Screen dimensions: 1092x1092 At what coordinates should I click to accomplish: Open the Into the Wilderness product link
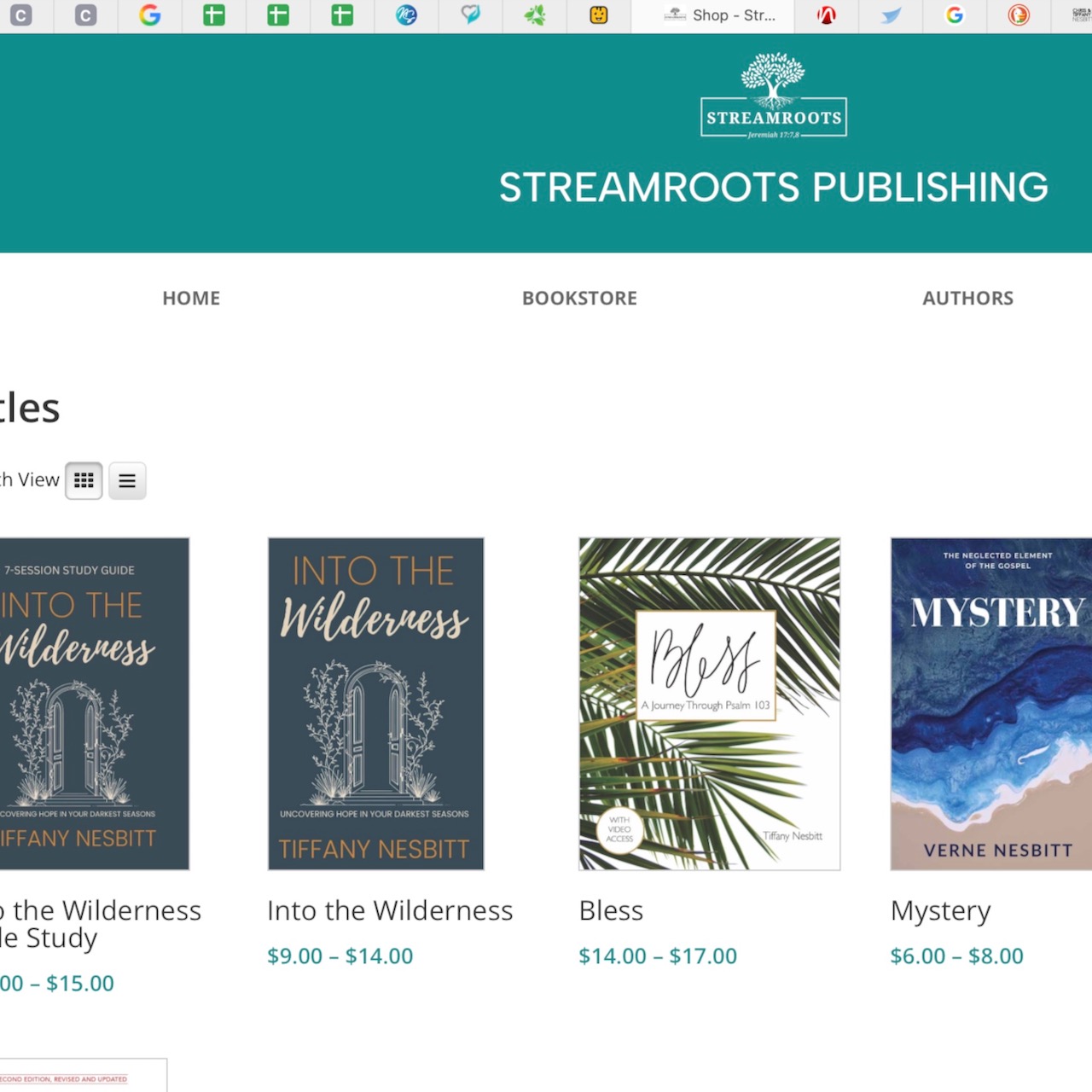[390, 910]
